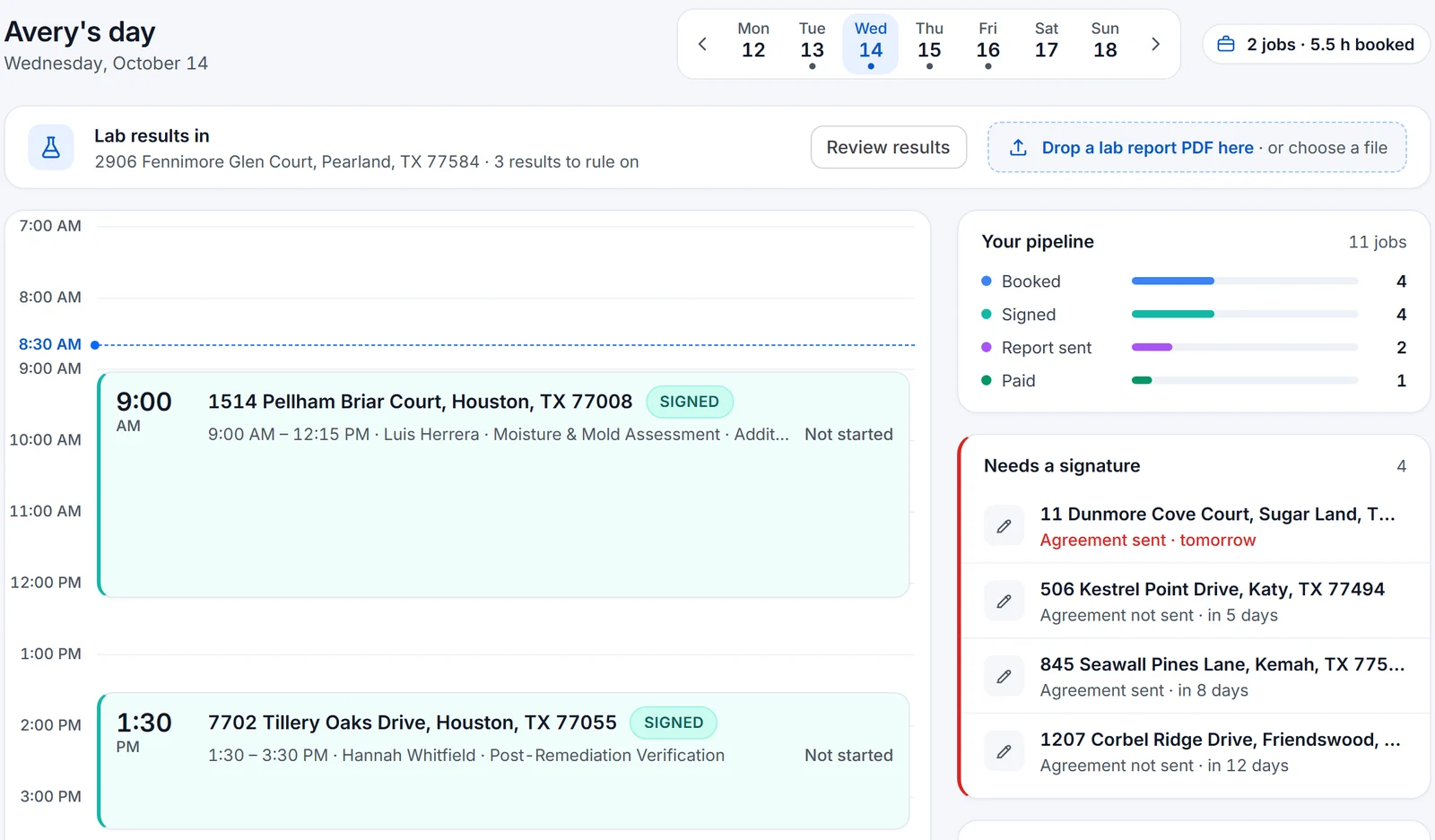1435x840 pixels.
Task: Click 'Not started' status on Tillery job
Action: tap(848, 756)
